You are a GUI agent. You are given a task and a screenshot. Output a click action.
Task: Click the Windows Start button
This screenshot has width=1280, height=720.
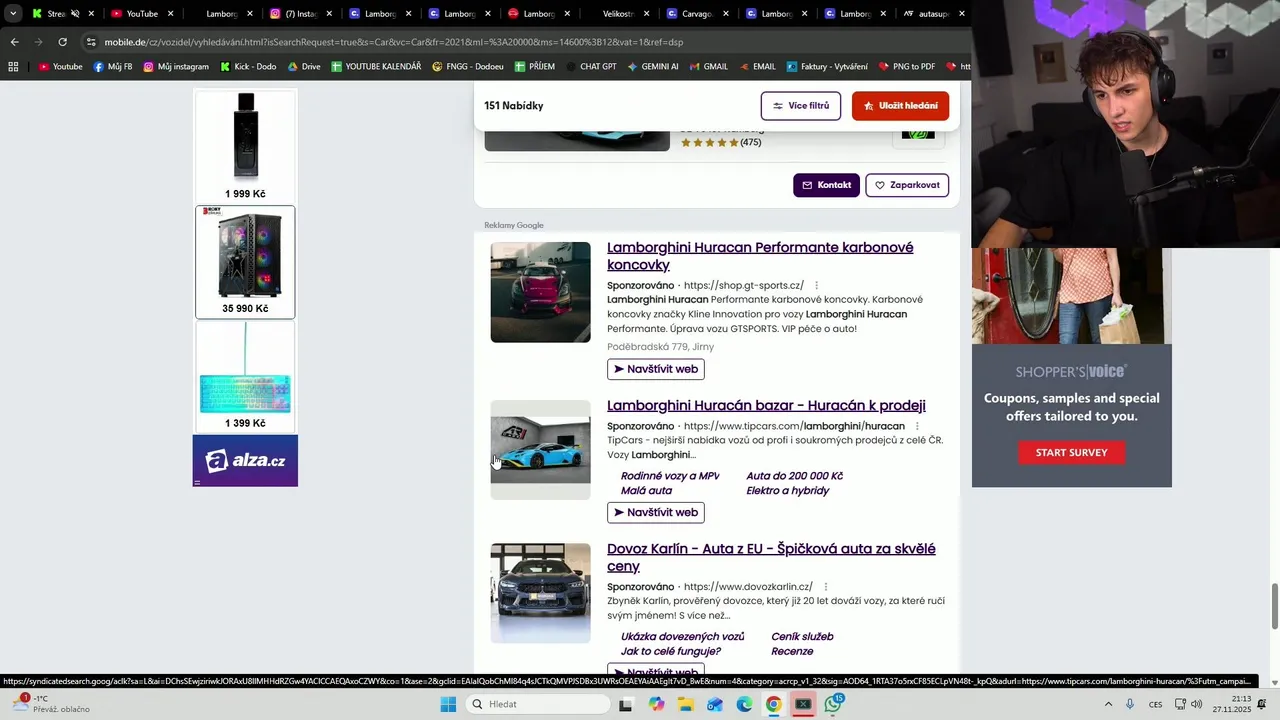[448, 704]
